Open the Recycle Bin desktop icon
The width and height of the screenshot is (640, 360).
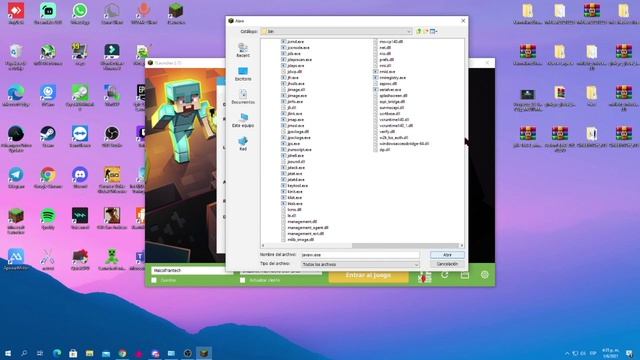click(x=16, y=57)
